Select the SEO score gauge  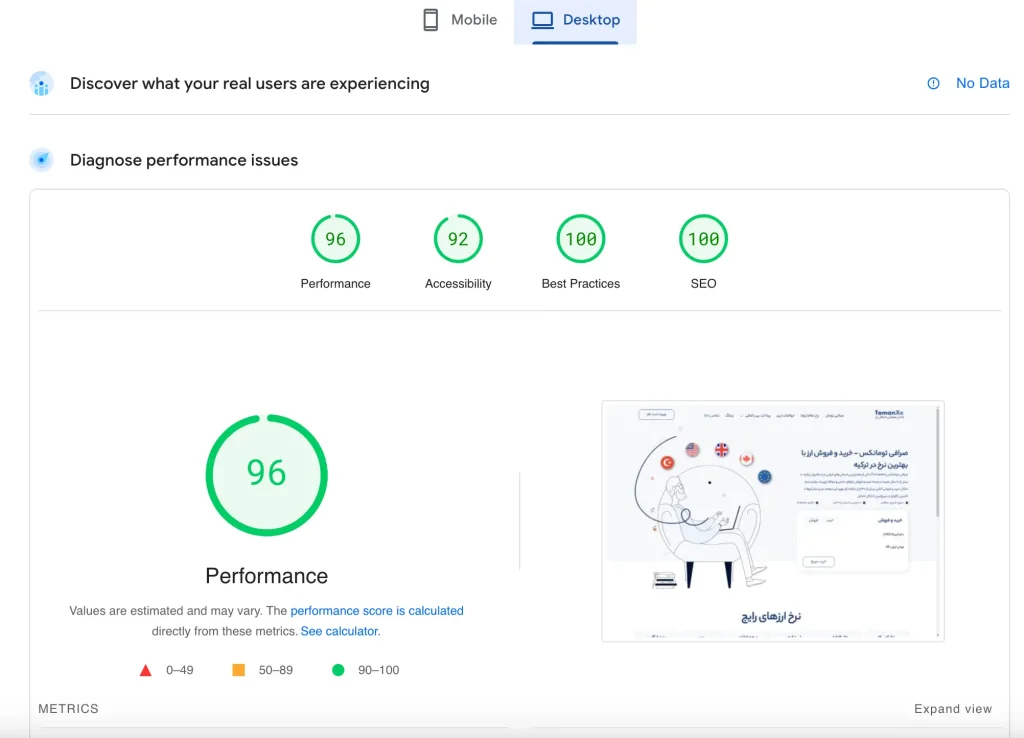[x=703, y=252]
